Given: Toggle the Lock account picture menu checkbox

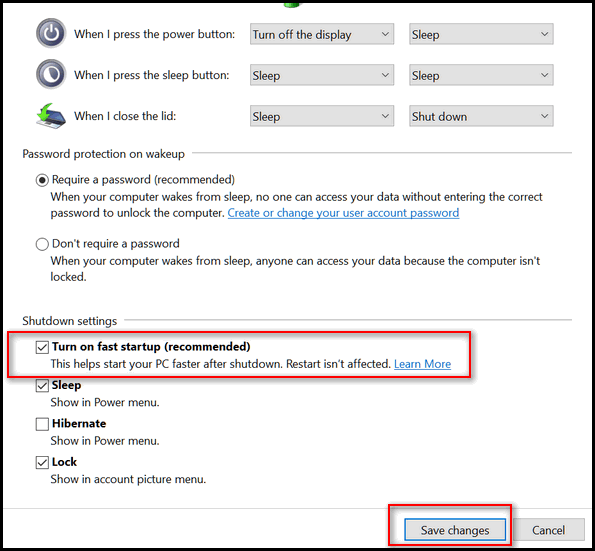Looking at the screenshot, I should (x=42, y=462).
